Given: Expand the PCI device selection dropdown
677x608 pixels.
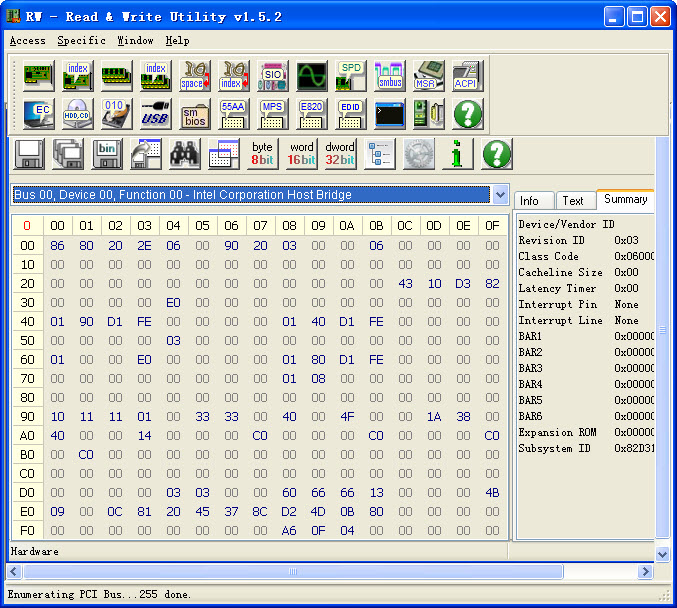Looking at the screenshot, I should tap(500, 195).
